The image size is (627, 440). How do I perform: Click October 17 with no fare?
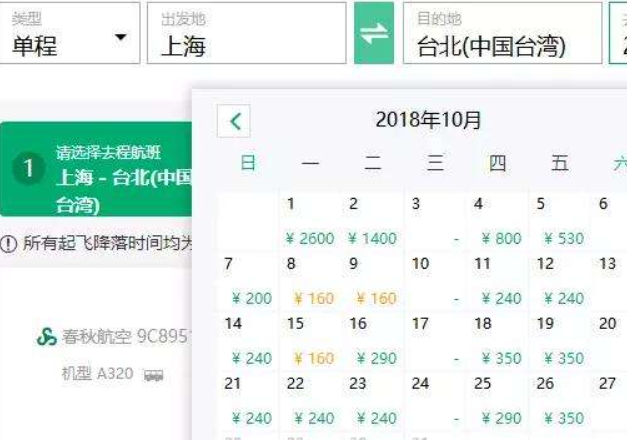[x=435, y=342]
